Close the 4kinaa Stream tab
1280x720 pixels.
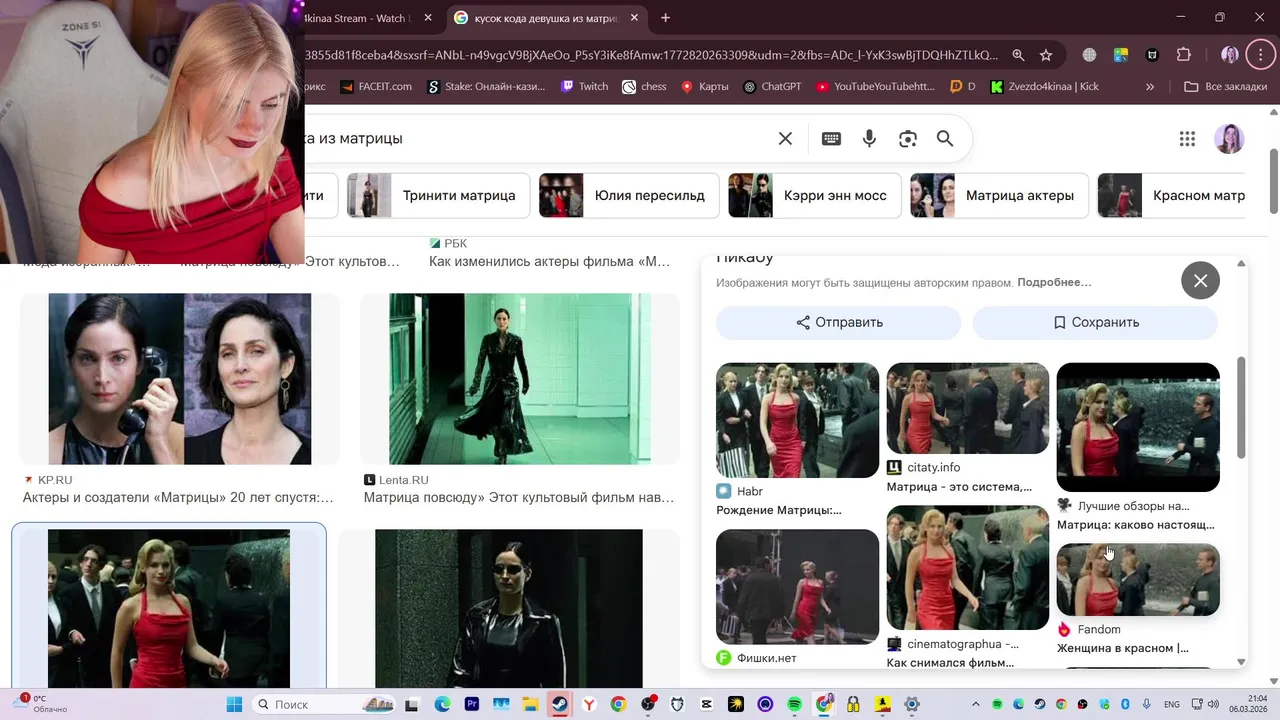428,18
